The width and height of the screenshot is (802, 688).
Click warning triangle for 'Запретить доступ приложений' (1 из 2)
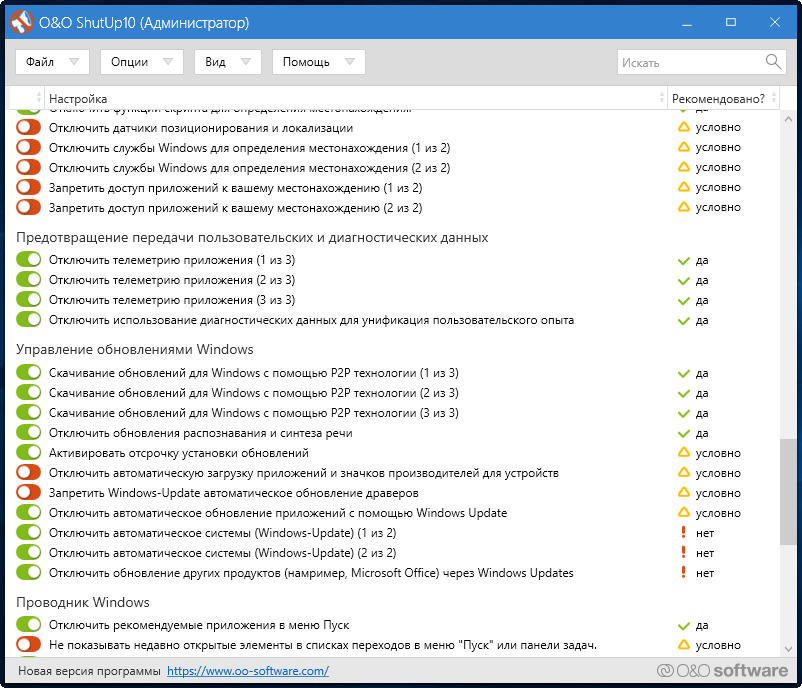[x=683, y=187]
